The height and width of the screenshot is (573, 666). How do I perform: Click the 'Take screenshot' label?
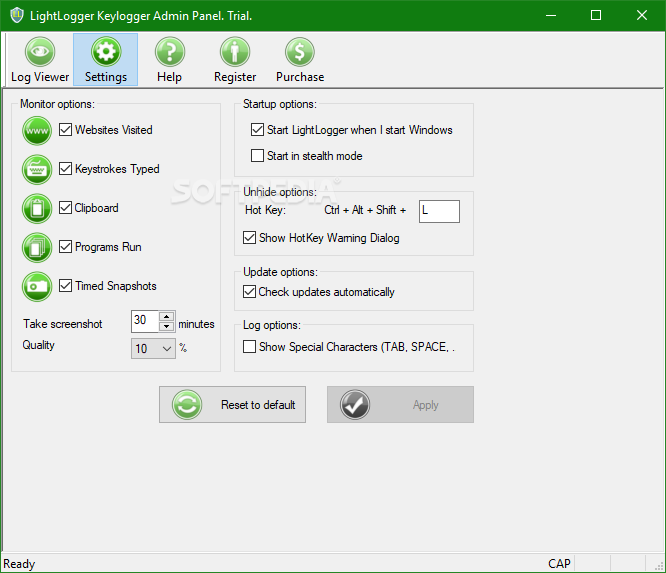62,324
